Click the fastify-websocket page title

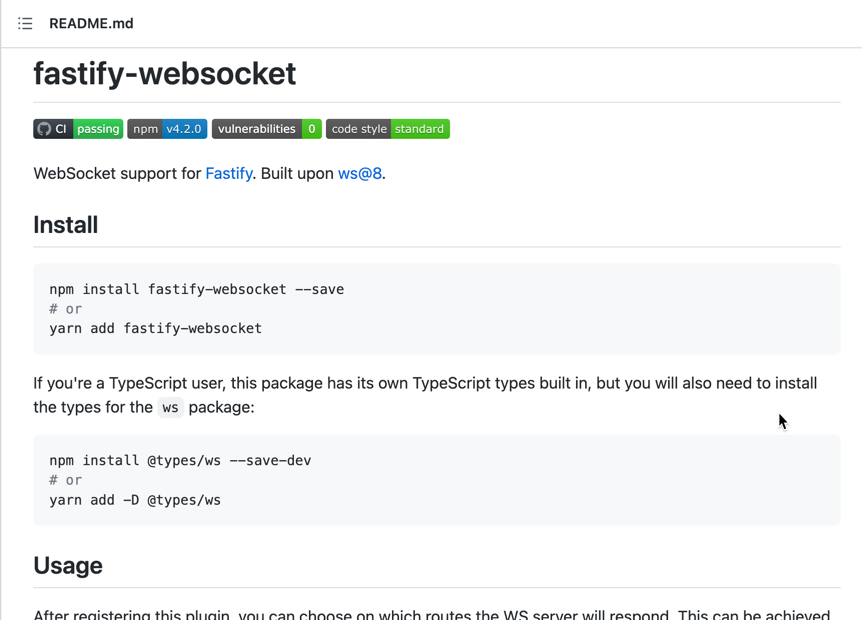click(164, 73)
